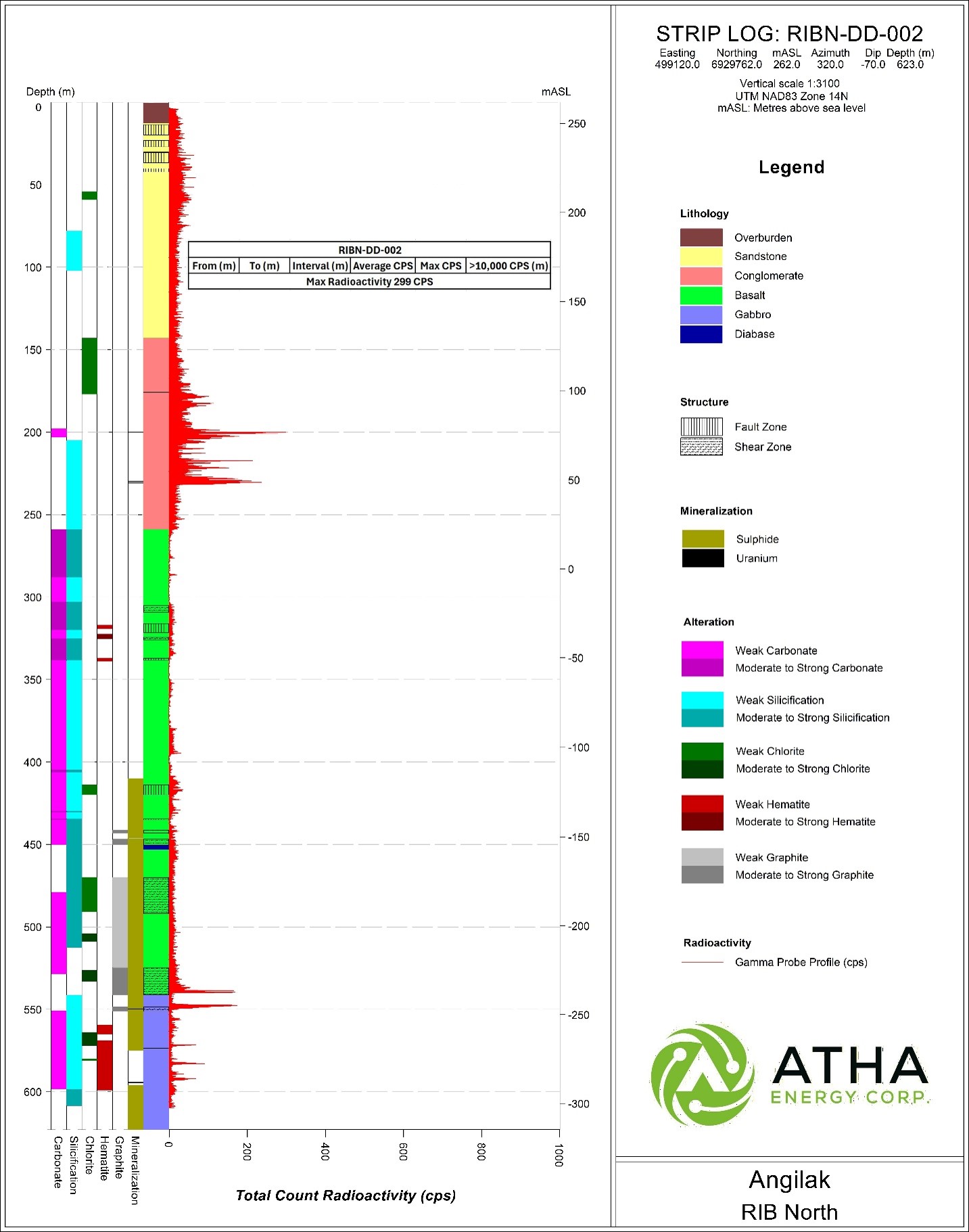
Task: Click the ATHA Energy green circular logo
Action: [x=703, y=1074]
